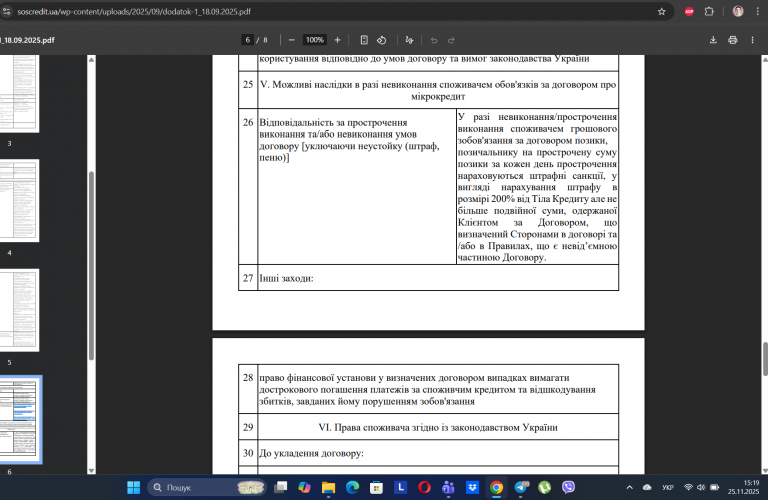Open Dropbox from the taskbar
Viewport: 768px width, 500px height.
[x=472, y=487]
